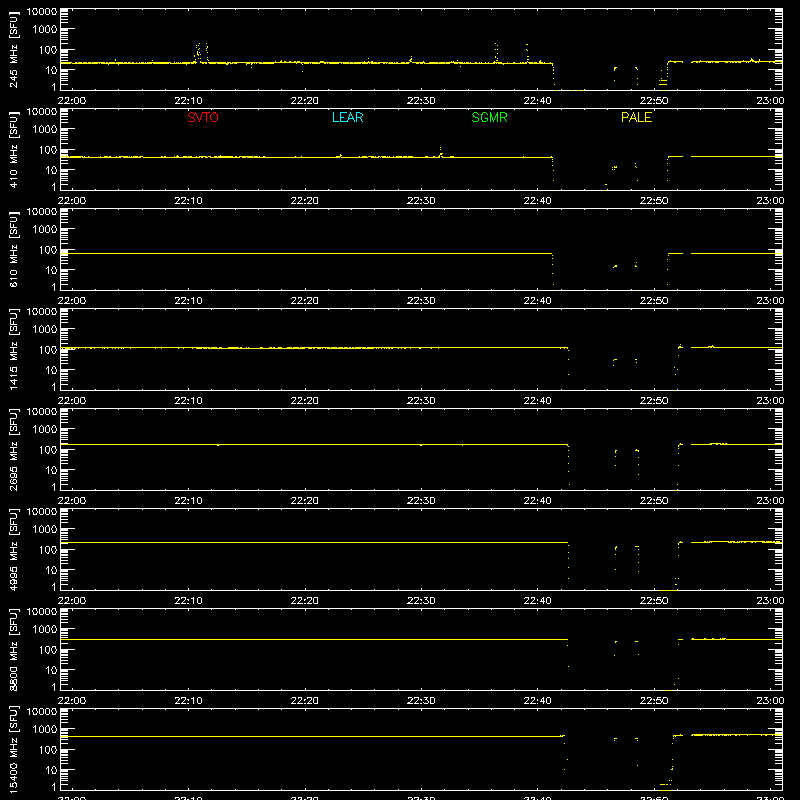The height and width of the screenshot is (800, 800).
Task: Click the 22:50 tick label of 245 MHz plot
Action: pyautogui.click(x=654, y=101)
